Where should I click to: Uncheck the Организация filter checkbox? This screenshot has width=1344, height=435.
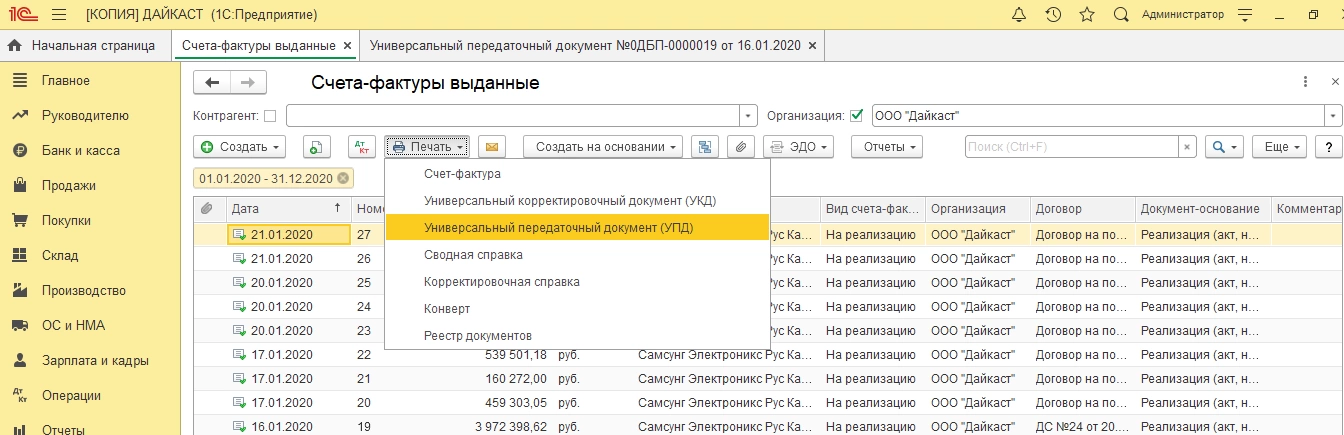856,115
